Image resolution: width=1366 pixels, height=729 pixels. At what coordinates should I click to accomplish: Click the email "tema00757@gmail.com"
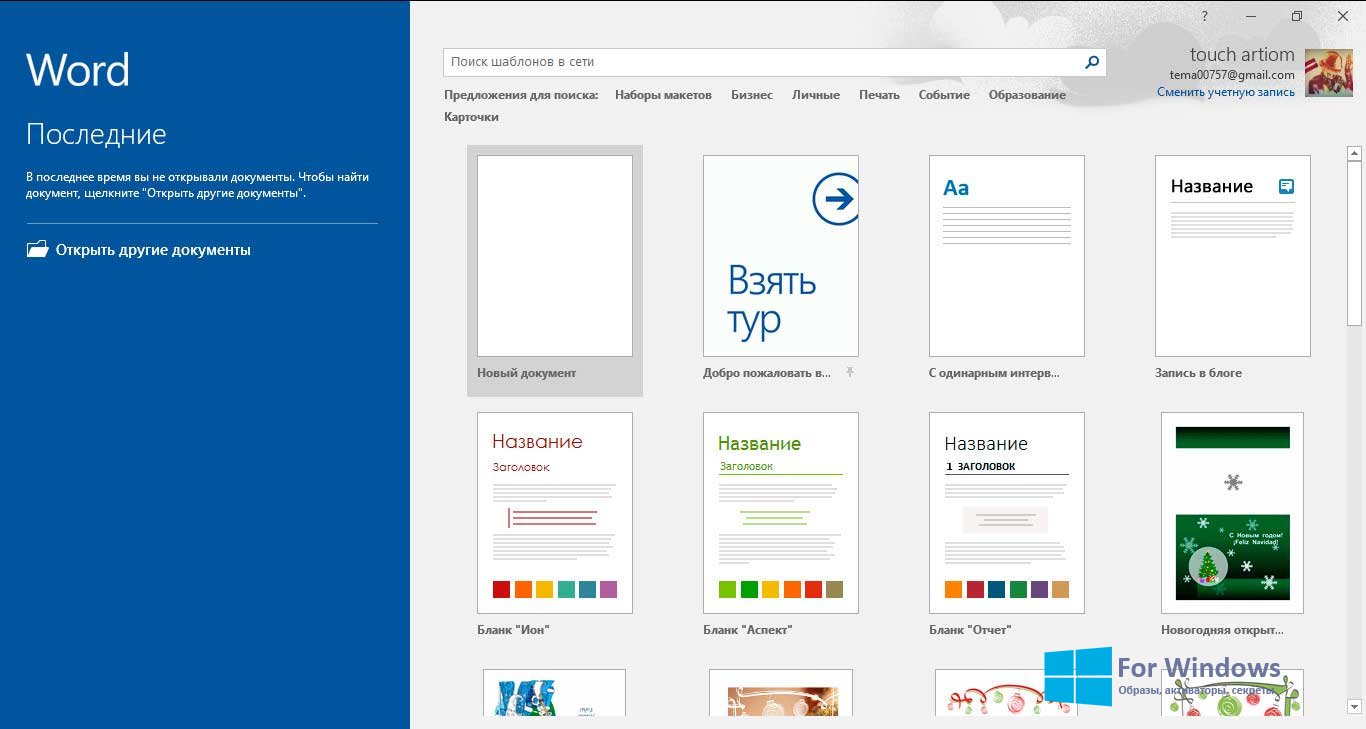(1232, 75)
